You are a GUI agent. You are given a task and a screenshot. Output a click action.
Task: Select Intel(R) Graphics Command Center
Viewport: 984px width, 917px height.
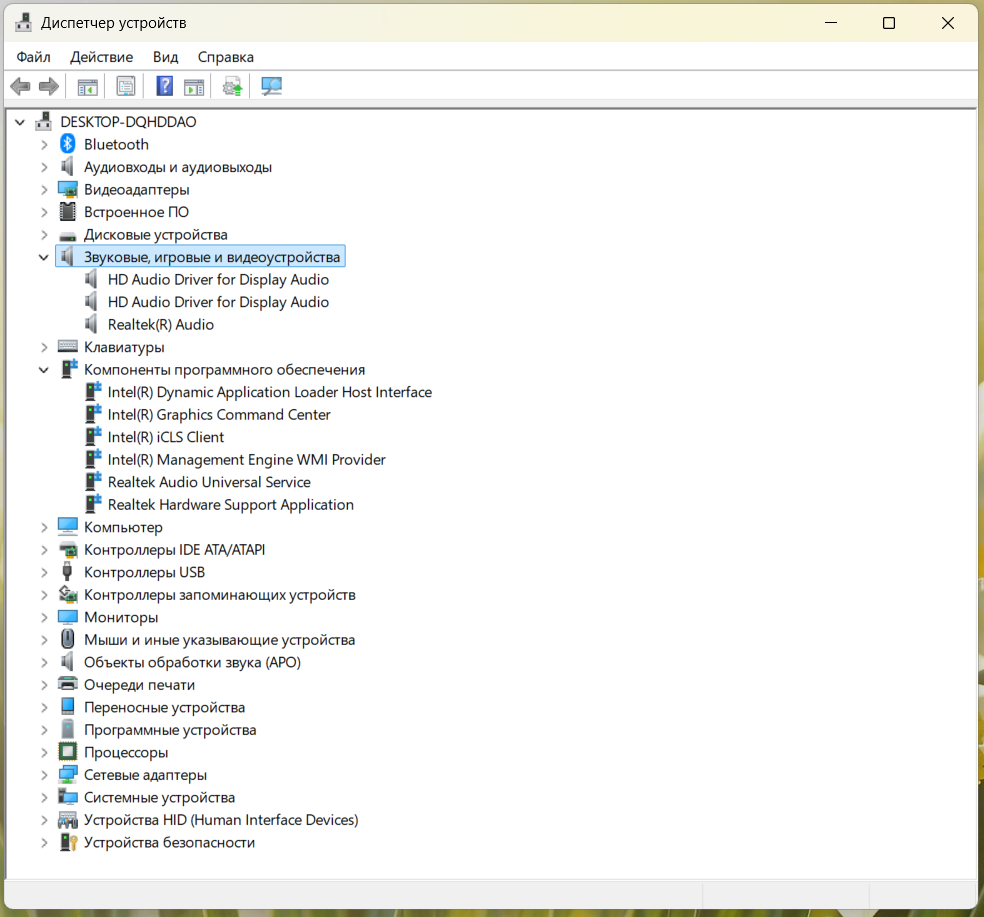219,414
